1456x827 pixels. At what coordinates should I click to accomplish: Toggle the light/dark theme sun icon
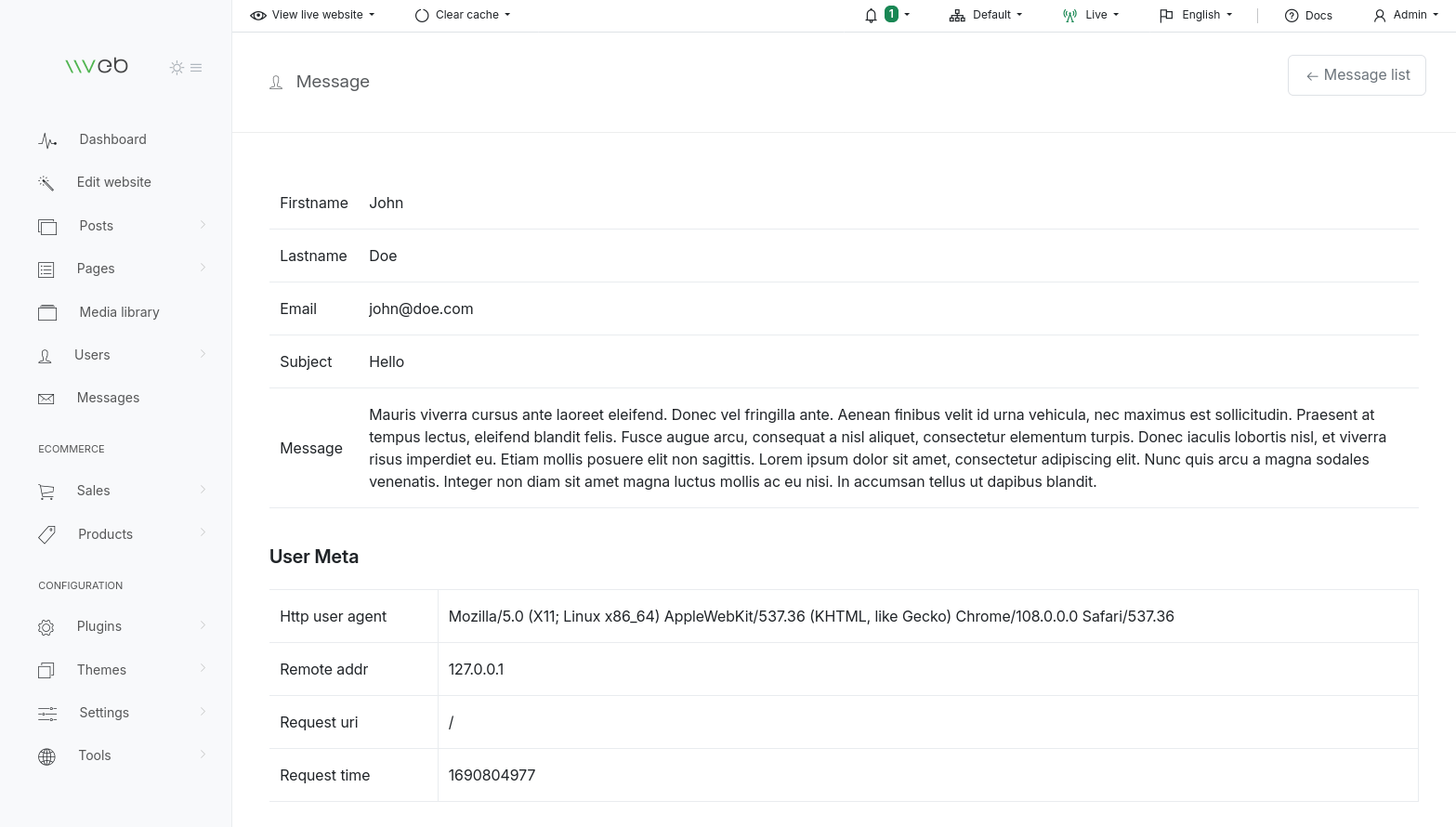(177, 68)
